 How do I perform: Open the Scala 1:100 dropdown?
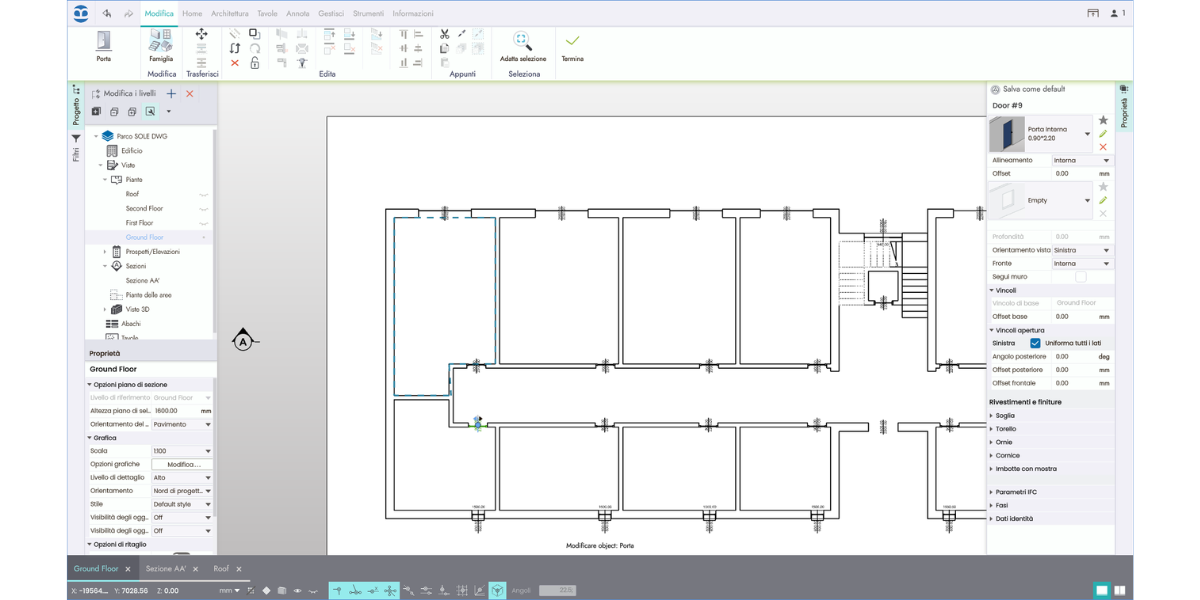(x=181, y=451)
